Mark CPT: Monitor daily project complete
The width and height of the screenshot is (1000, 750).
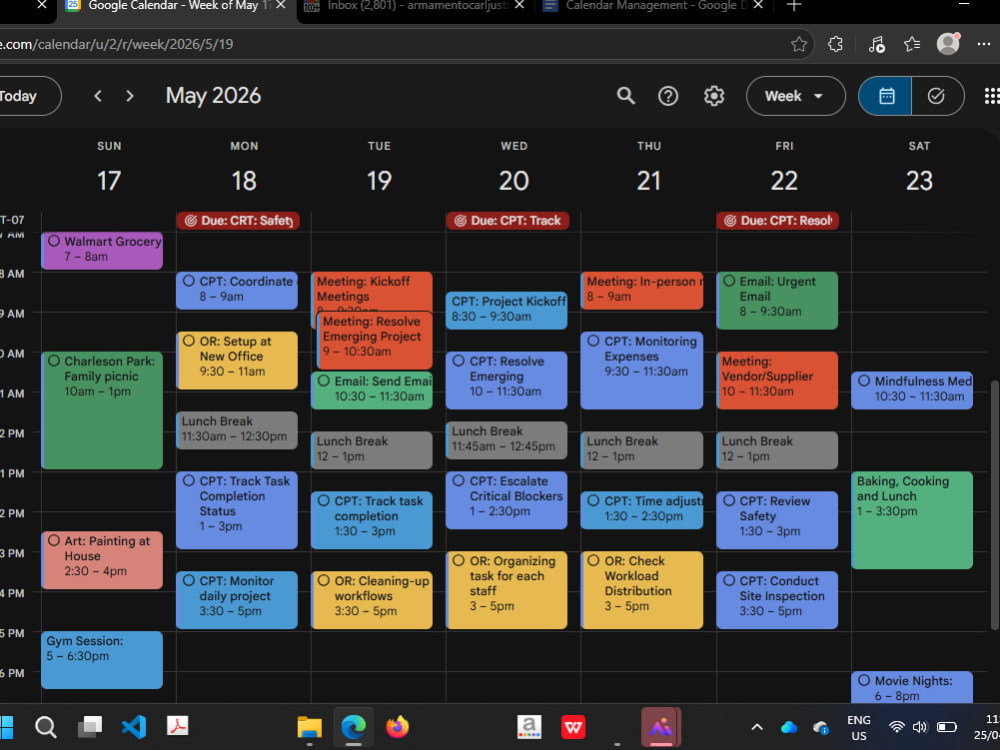(x=189, y=580)
